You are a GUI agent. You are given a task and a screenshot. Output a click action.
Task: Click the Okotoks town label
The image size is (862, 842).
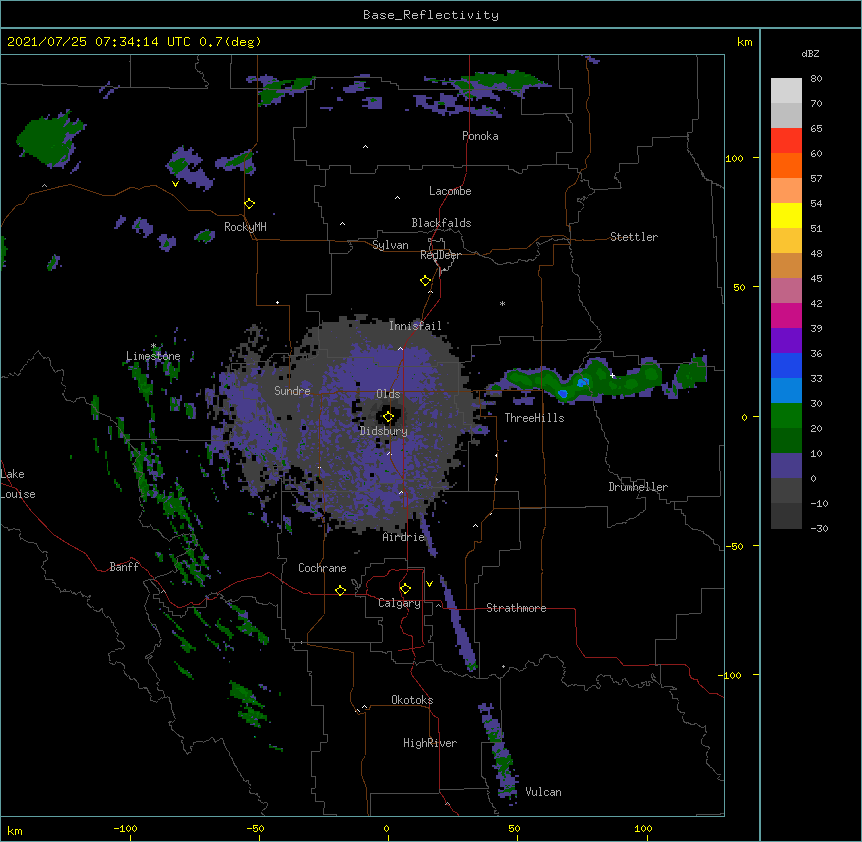(412, 700)
